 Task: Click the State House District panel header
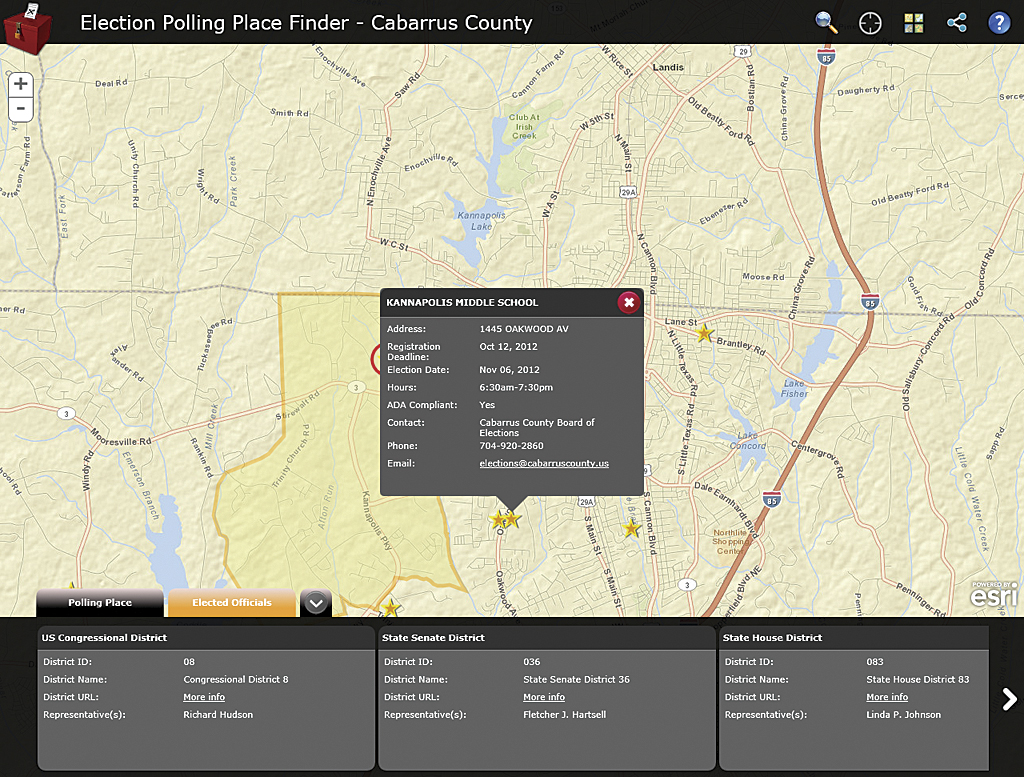pyautogui.click(x=854, y=638)
